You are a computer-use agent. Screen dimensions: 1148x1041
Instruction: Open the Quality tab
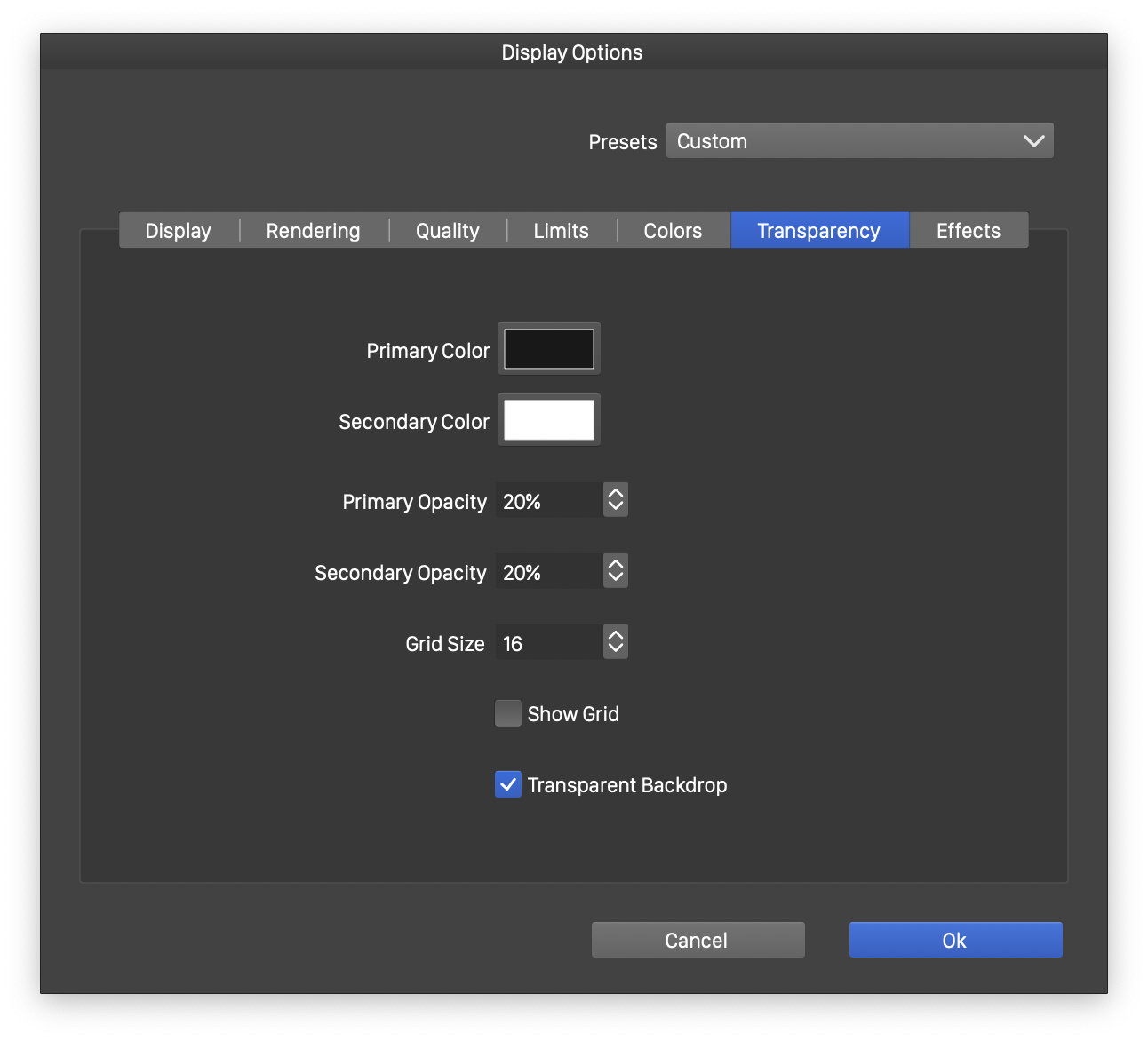447,231
